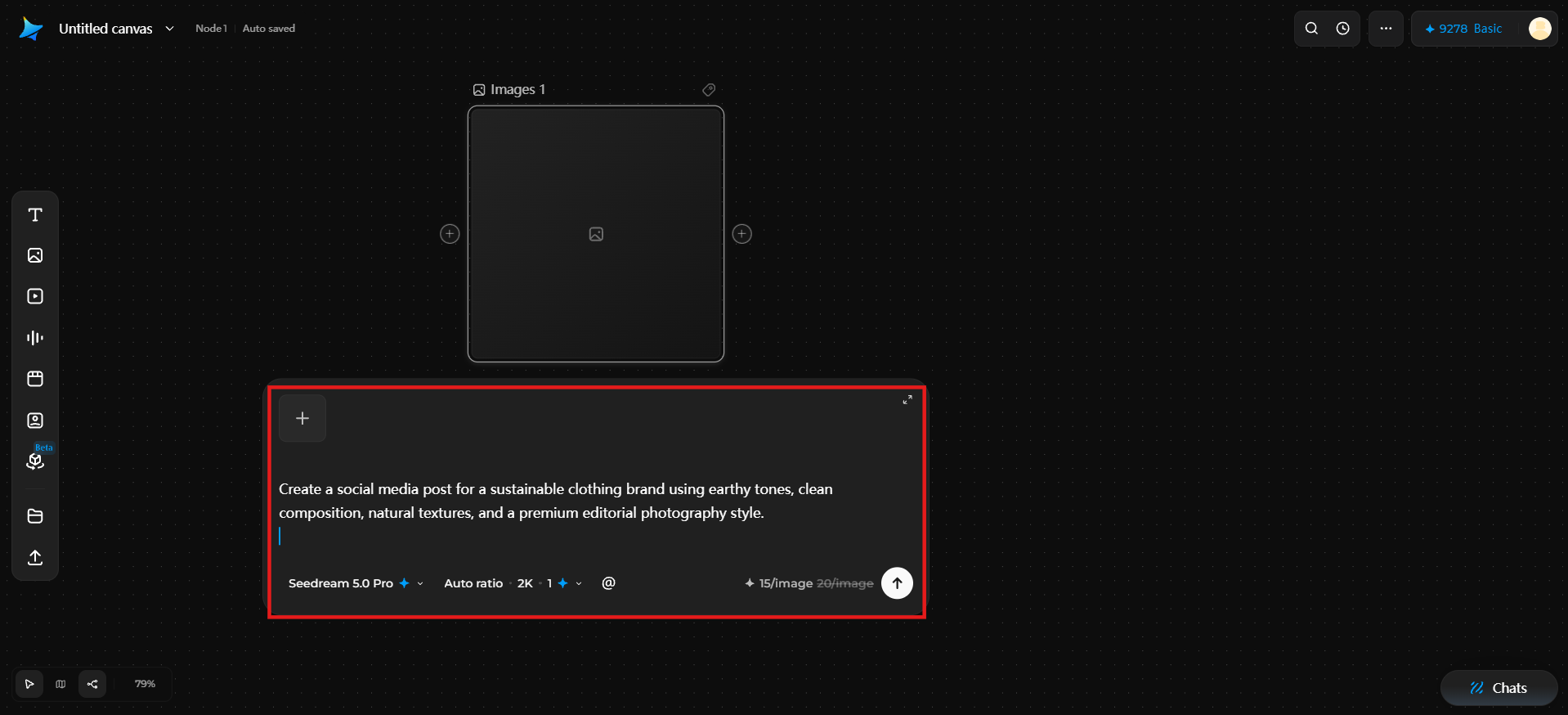
Task: Click the Node1 label in header
Action: click(x=211, y=29)
